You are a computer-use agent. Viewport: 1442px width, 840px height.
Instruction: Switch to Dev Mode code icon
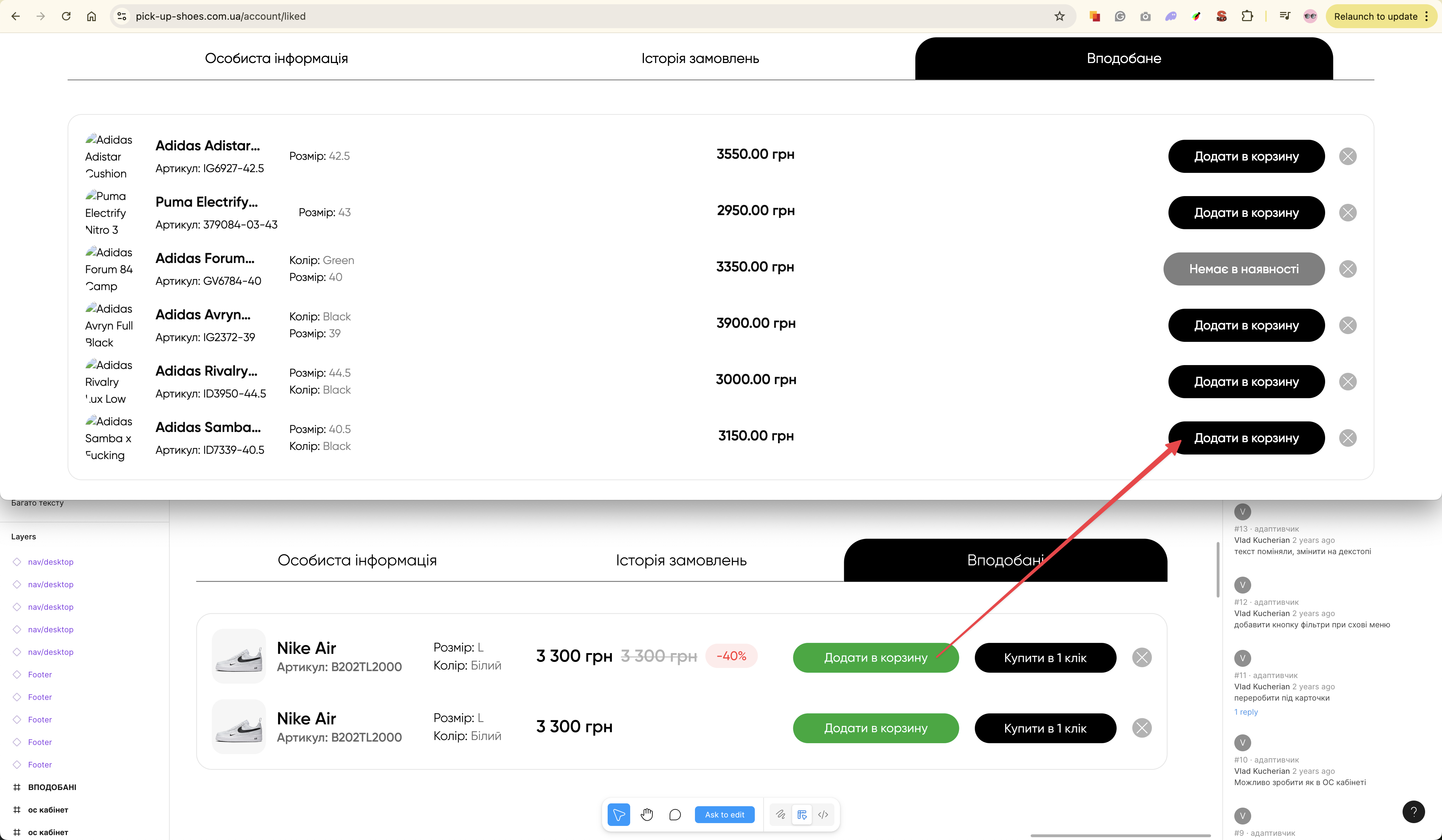point(823,814)
